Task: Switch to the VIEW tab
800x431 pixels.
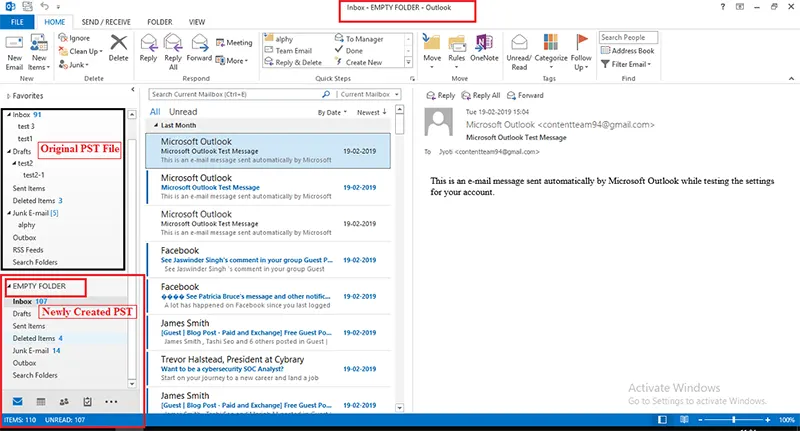Action: click(x=197, y=22)
